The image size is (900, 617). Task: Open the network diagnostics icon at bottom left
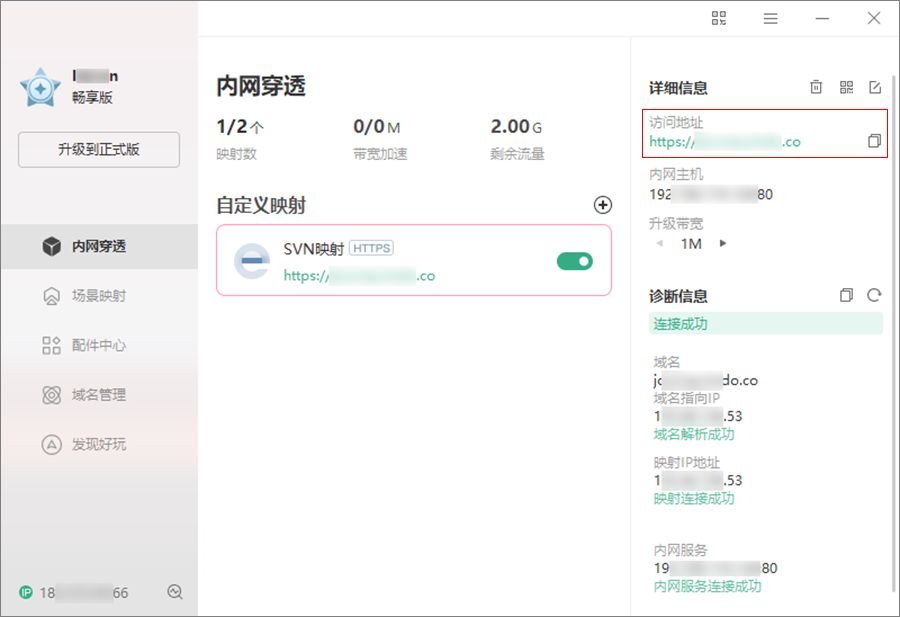tap(175, 592)
